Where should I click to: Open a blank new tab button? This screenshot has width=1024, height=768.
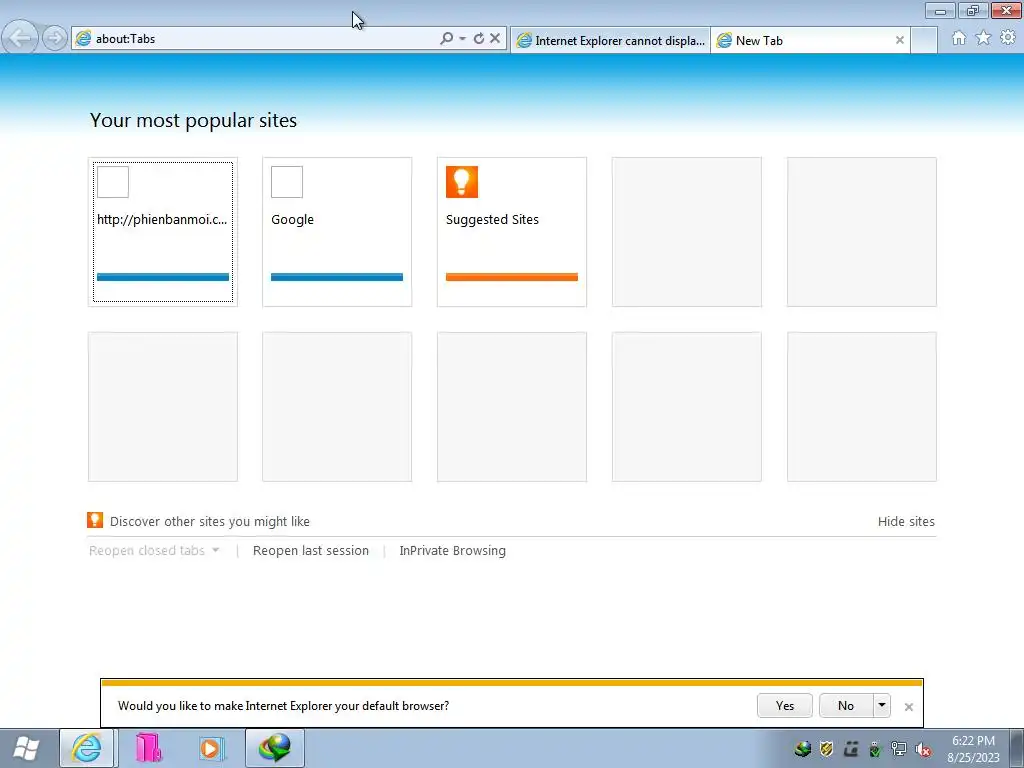click(x=923, y=40)
